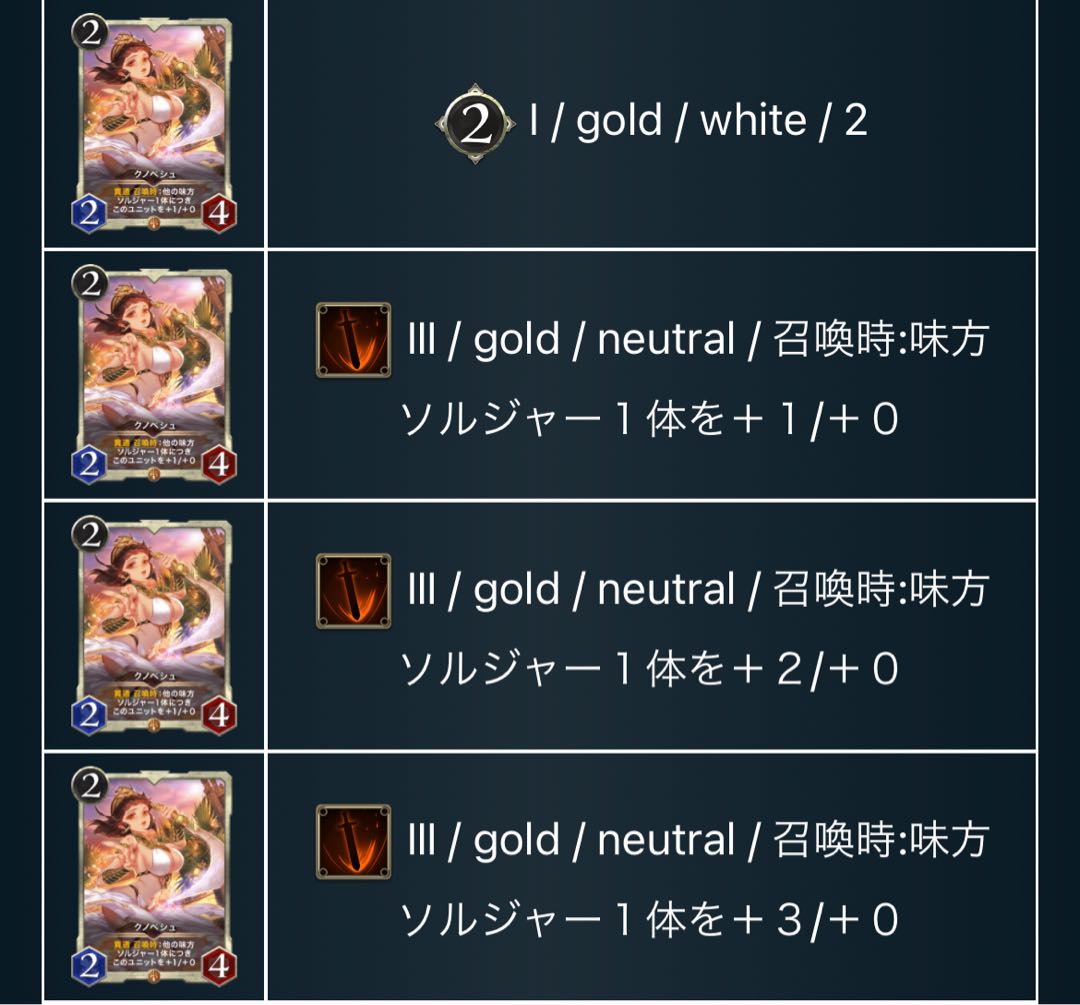Click the red health value on first card
The image size is (1080, 1005).
point(219,214)
